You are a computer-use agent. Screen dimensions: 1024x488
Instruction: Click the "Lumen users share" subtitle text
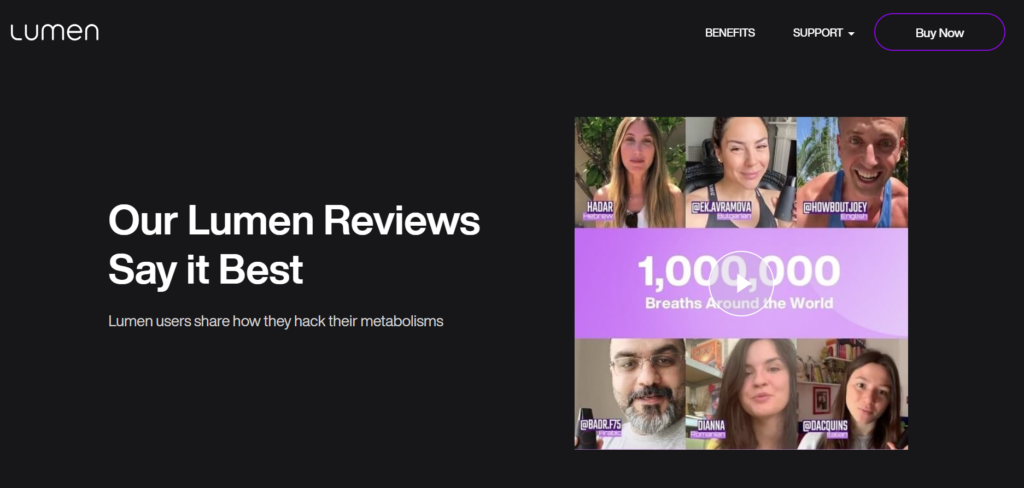[275, 322]
